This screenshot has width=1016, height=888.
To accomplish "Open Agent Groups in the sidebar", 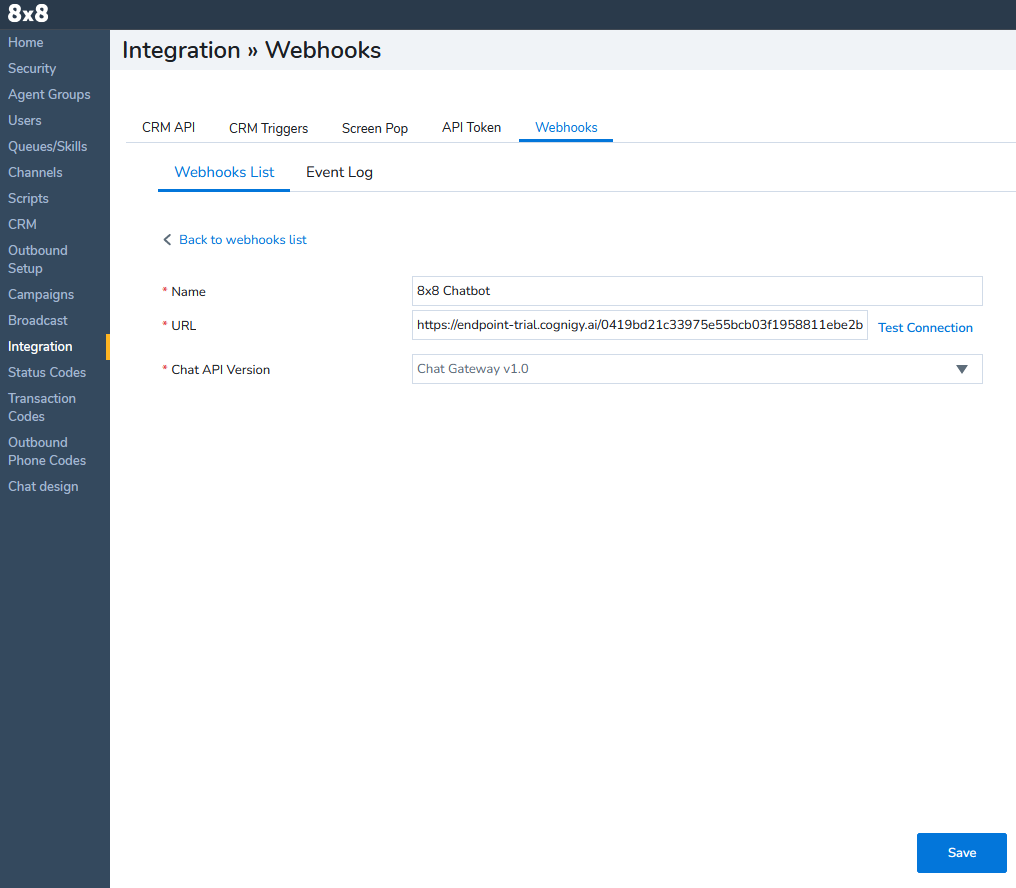I will [x=49, y=94].
